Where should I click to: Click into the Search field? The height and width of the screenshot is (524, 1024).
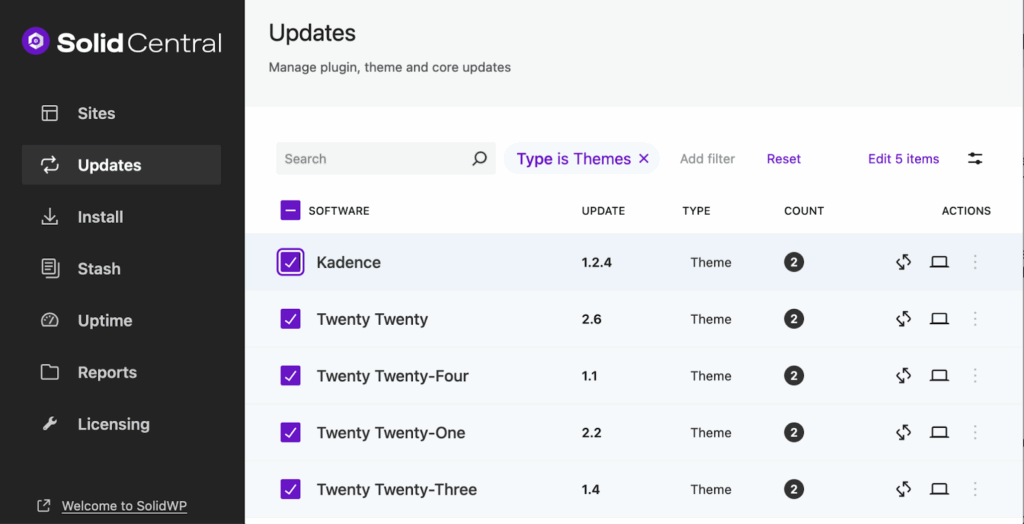(x=372, y=159)
